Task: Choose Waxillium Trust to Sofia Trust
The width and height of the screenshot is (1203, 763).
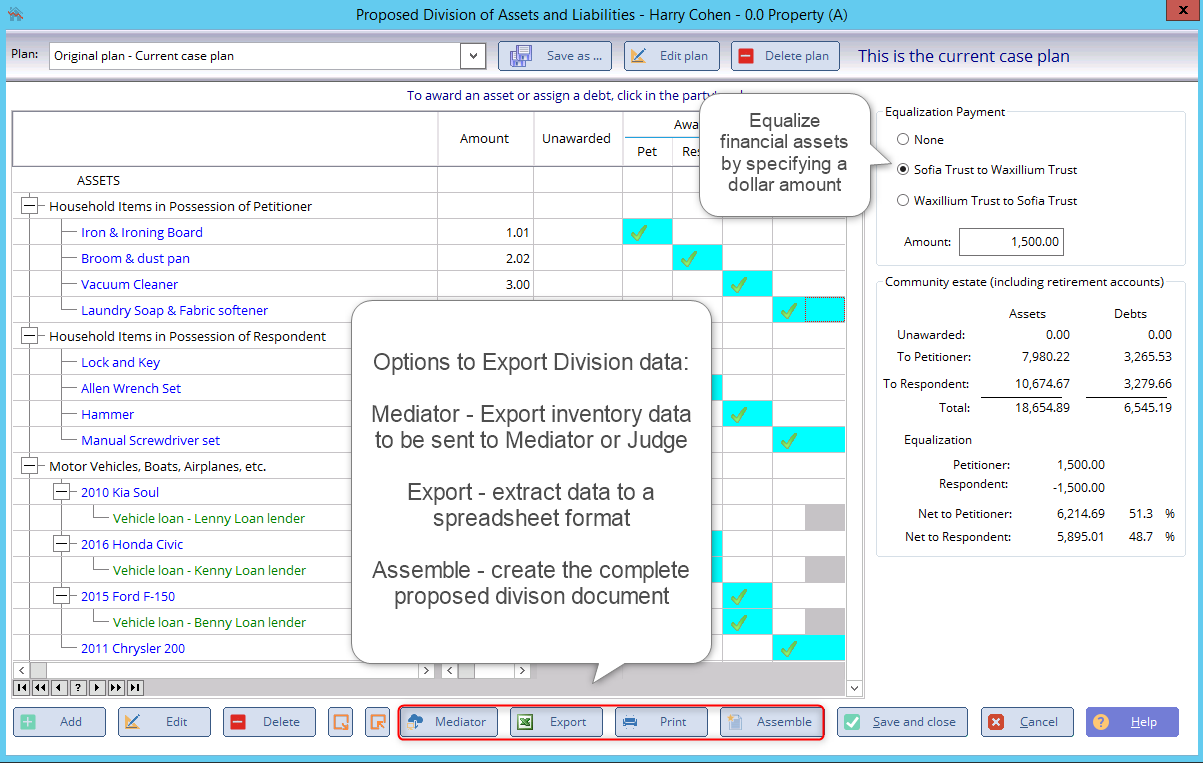Action: click(903, 201)
